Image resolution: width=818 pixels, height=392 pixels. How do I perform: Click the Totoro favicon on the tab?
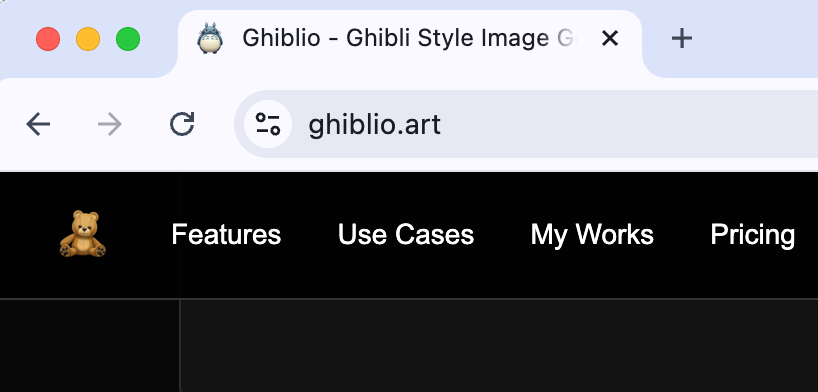click(x=210, y=38)
